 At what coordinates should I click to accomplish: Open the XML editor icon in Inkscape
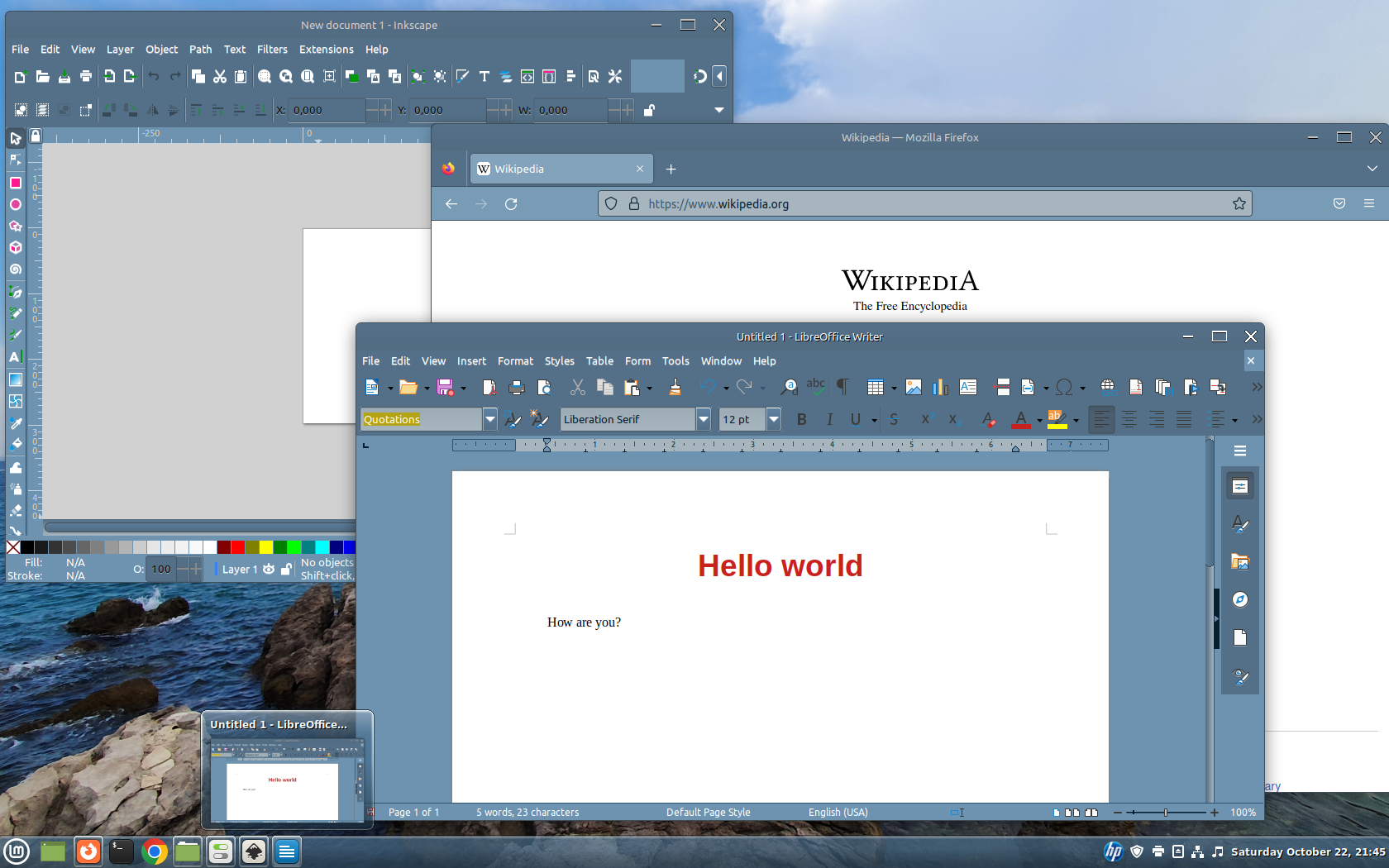527,76
